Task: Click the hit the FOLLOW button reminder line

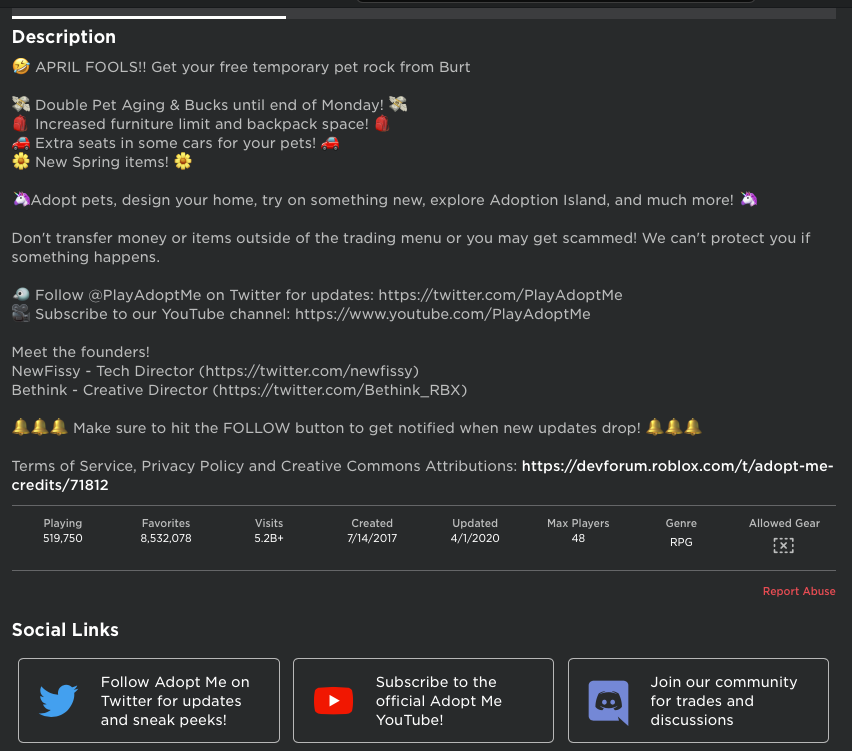Action: pos(357,428)
